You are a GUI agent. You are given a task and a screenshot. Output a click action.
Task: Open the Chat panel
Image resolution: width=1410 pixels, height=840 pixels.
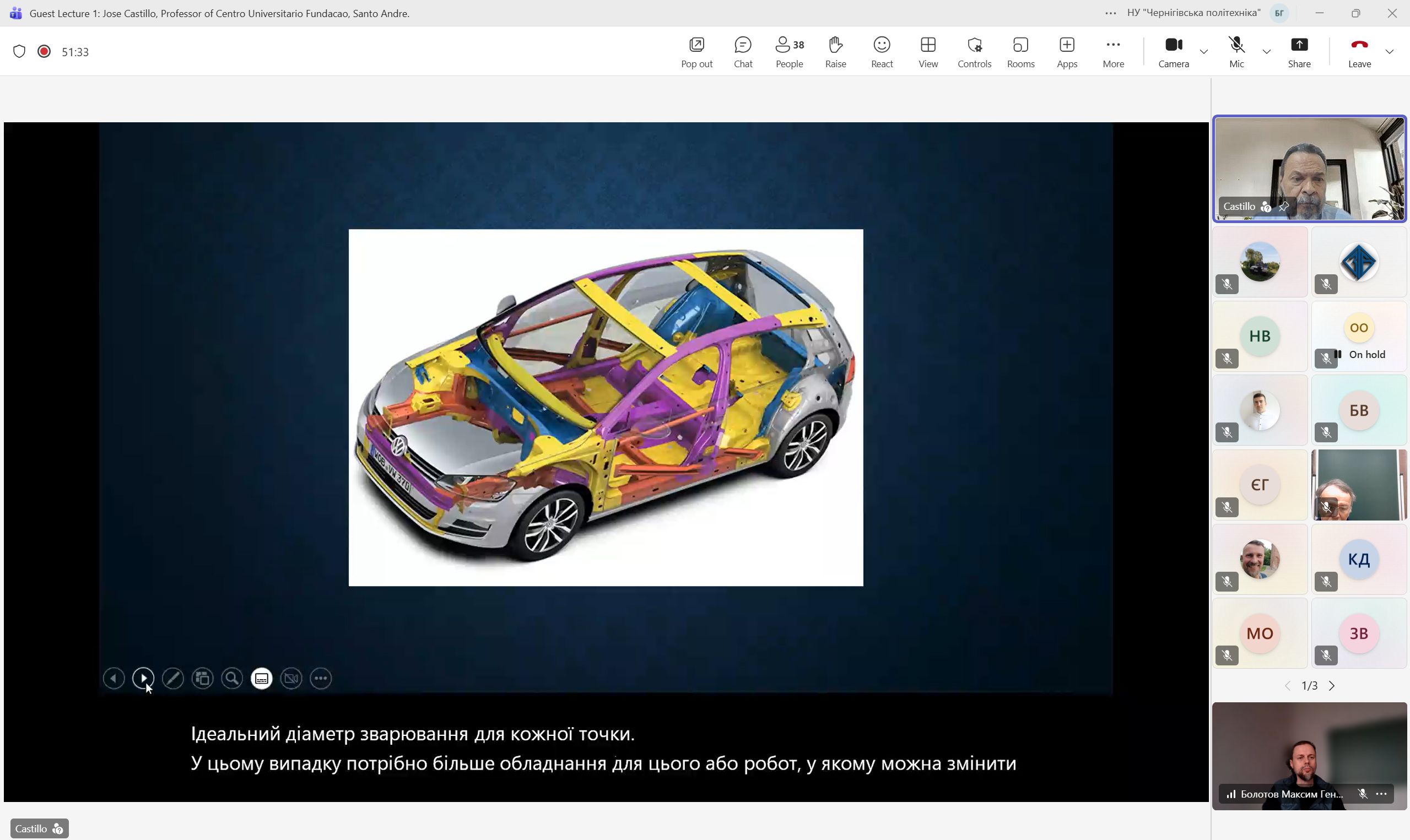743,52
